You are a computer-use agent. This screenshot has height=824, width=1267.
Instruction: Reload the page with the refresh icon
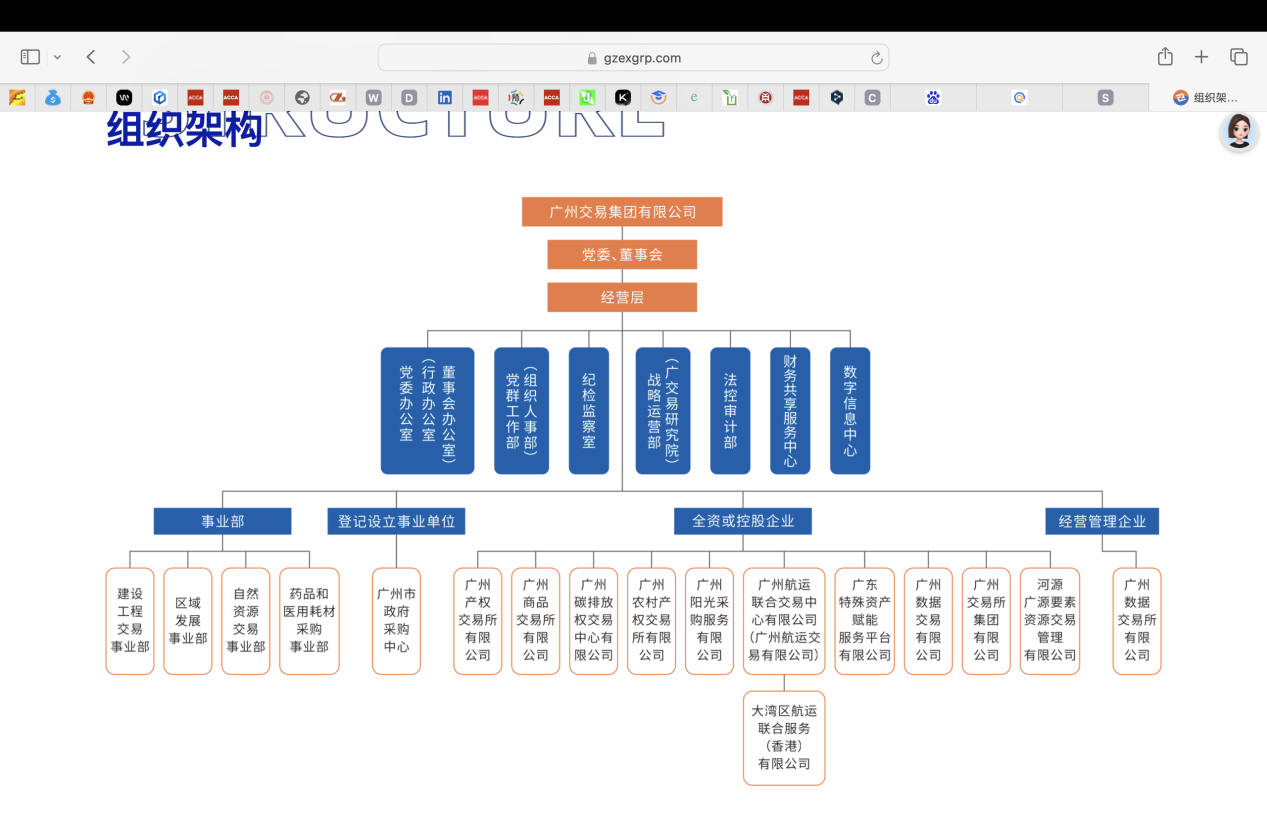(x=877, y=58)
